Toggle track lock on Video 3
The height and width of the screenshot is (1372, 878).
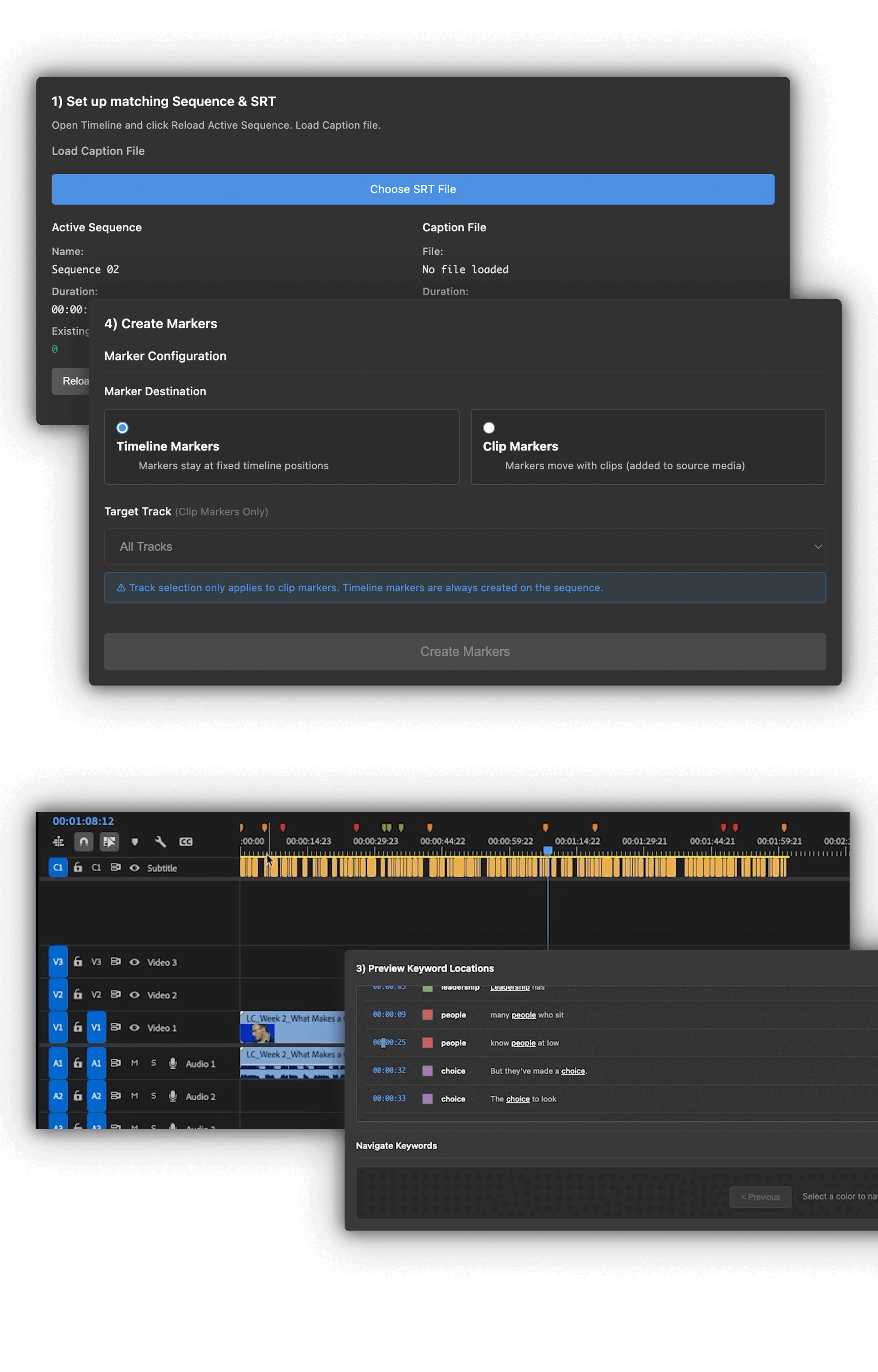coord(78,962)
